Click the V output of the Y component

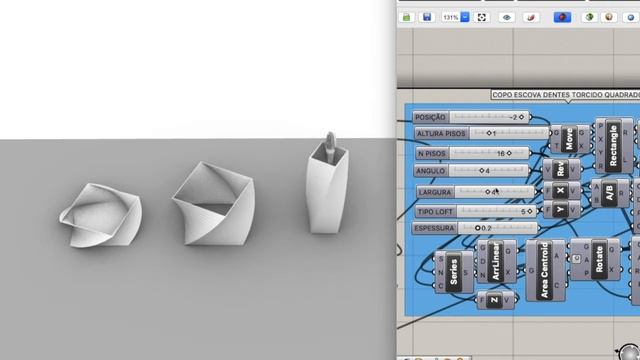573,210
